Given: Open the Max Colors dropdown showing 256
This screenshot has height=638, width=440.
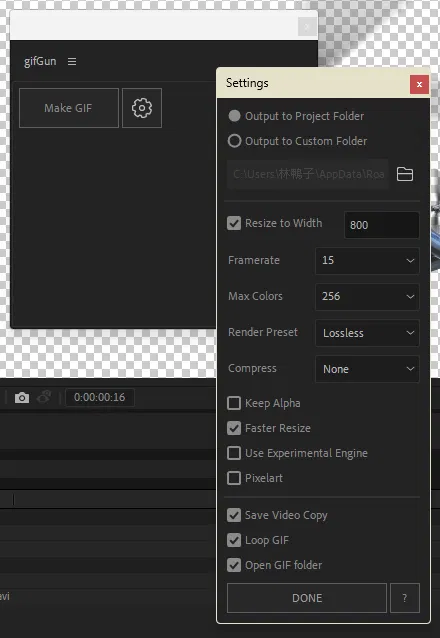Looking at the screenshot, I should [x=367, y=296].
